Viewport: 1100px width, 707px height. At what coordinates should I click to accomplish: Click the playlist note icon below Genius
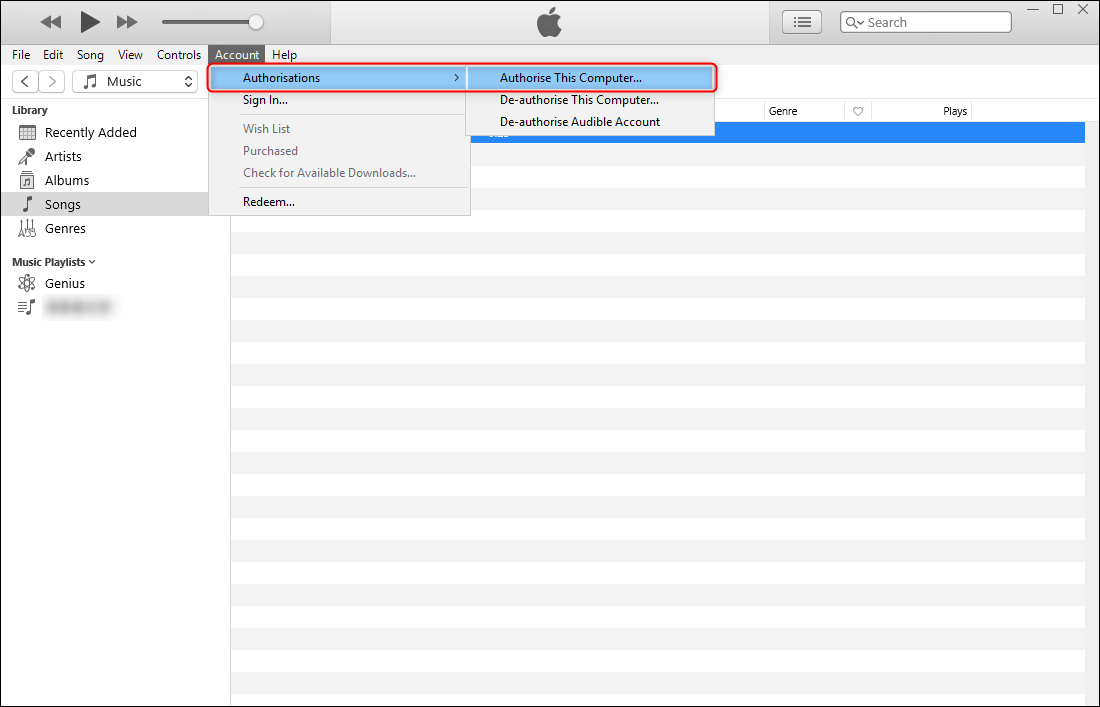pyautogui.click(x=27, y=307)
